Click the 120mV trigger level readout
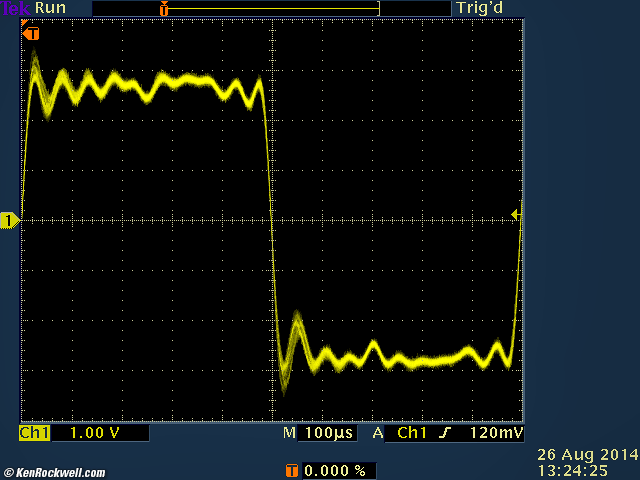Image resolution: width=640 pixels, height=480 pixels. (497, 434)
